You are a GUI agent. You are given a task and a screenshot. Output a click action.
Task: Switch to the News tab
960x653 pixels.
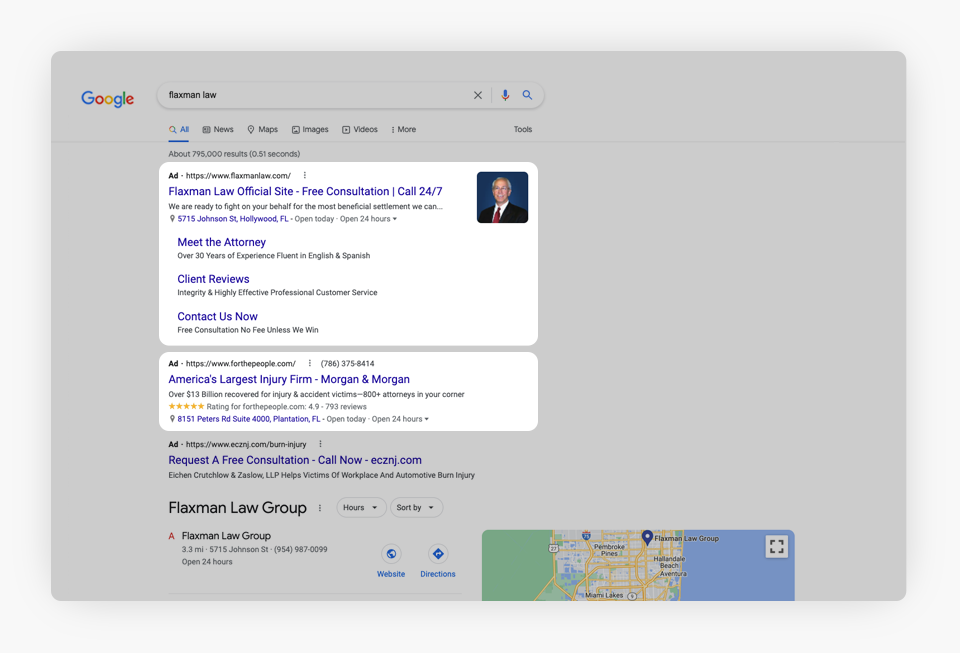[218, 130]
